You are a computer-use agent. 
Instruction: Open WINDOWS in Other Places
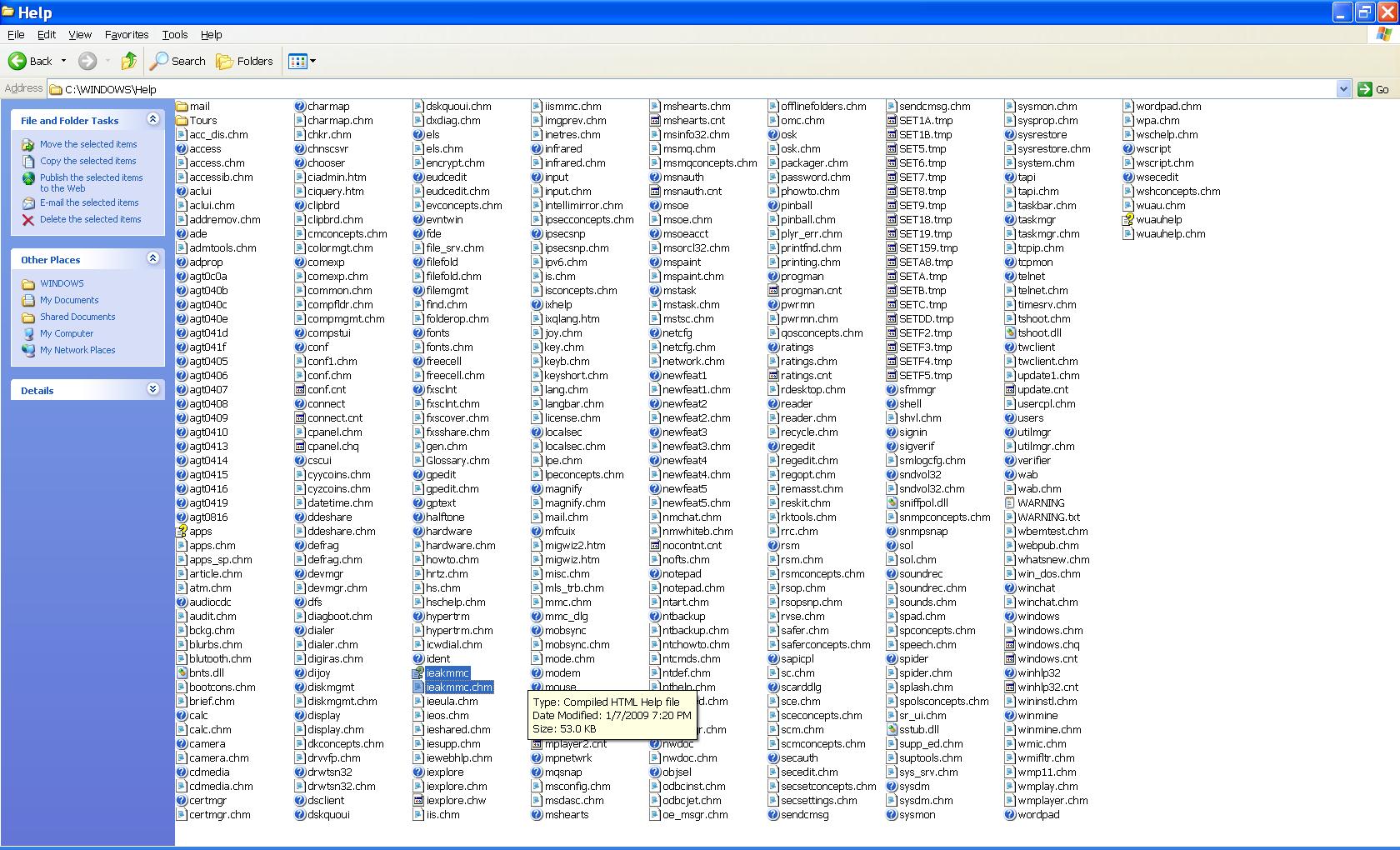click(62, 283)
